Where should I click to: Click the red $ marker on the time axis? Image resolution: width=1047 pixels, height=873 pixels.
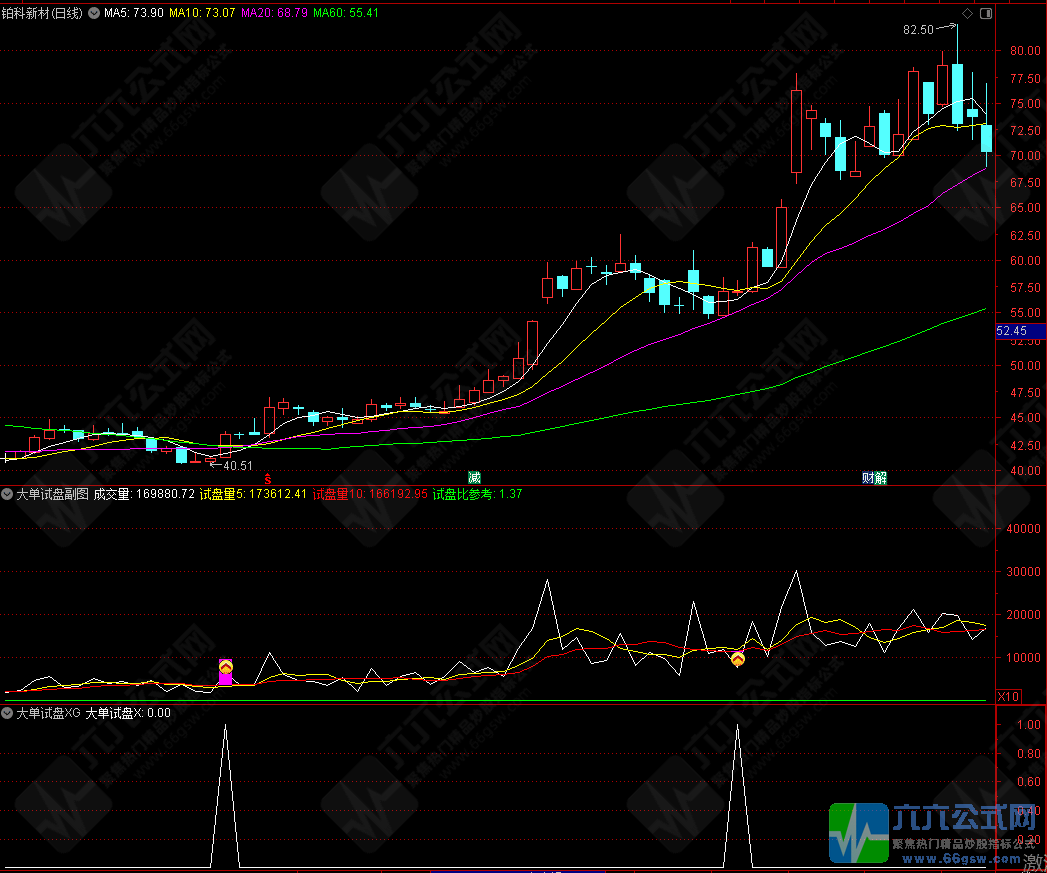[x=267, y=478]
